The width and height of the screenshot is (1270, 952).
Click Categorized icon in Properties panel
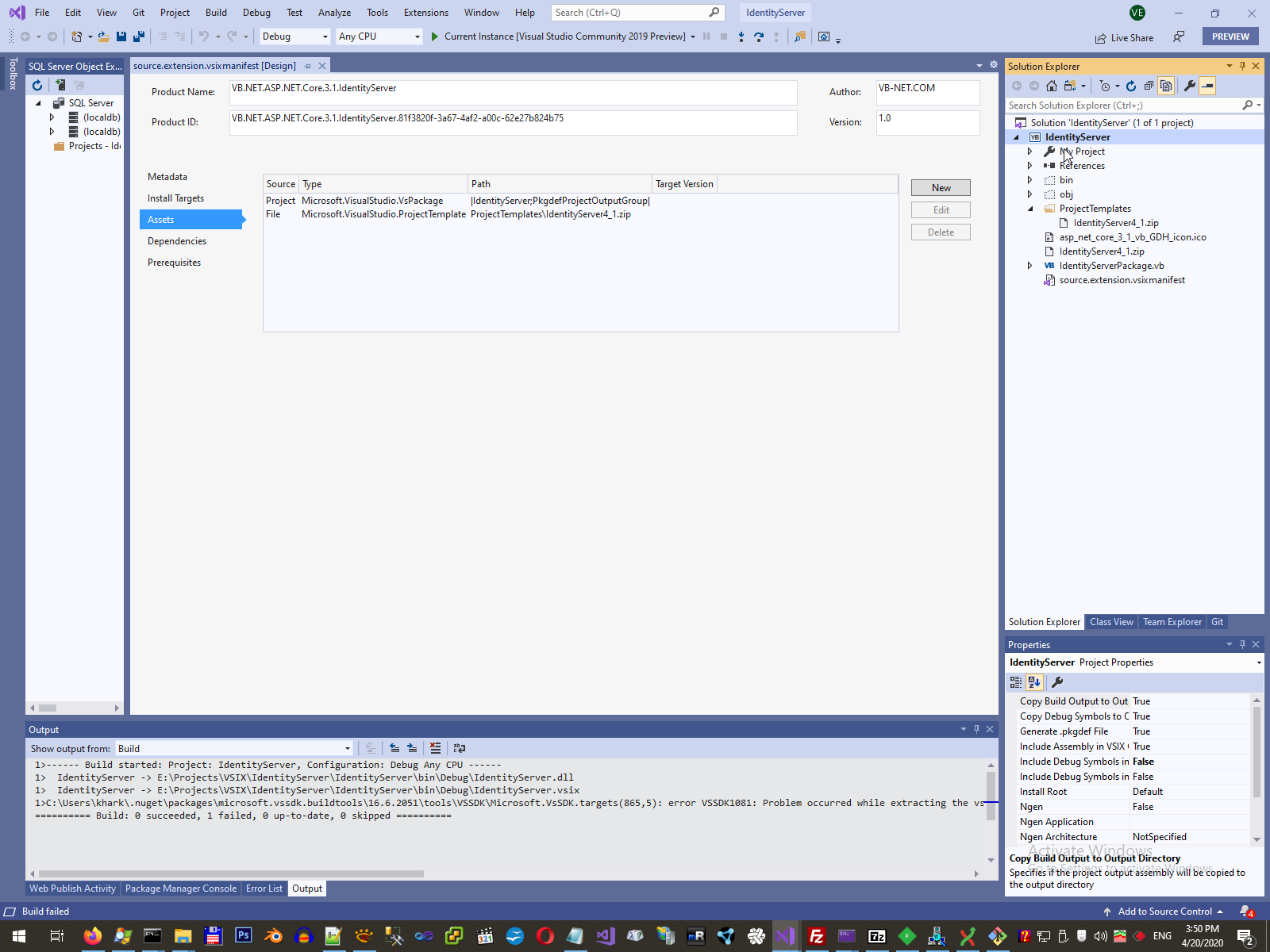tap(1016, 682)
